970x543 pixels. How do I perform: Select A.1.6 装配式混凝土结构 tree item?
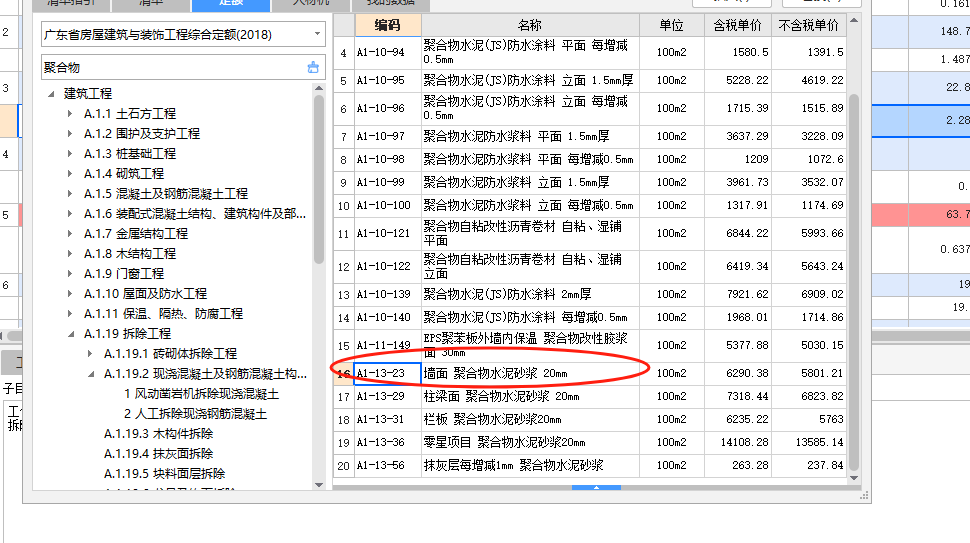point(195,214)
